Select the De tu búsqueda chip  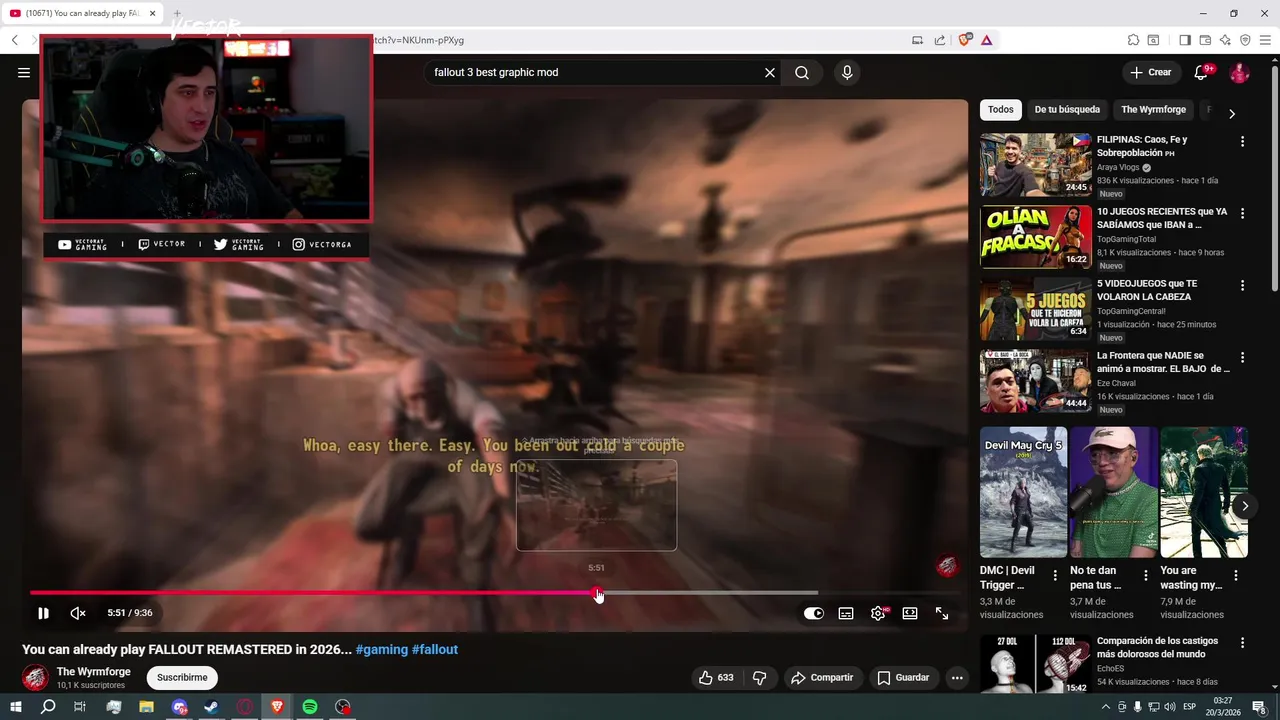click(1067, 109)
